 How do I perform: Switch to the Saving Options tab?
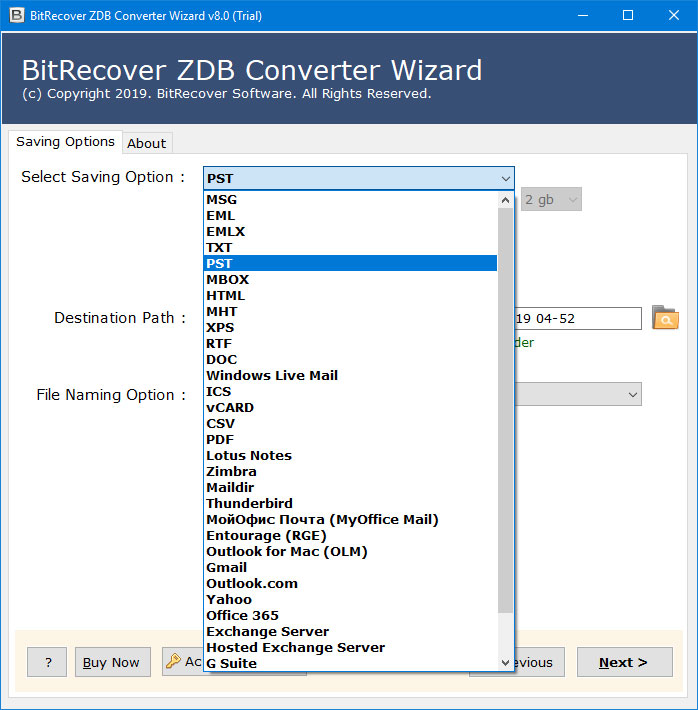point(65,142)
